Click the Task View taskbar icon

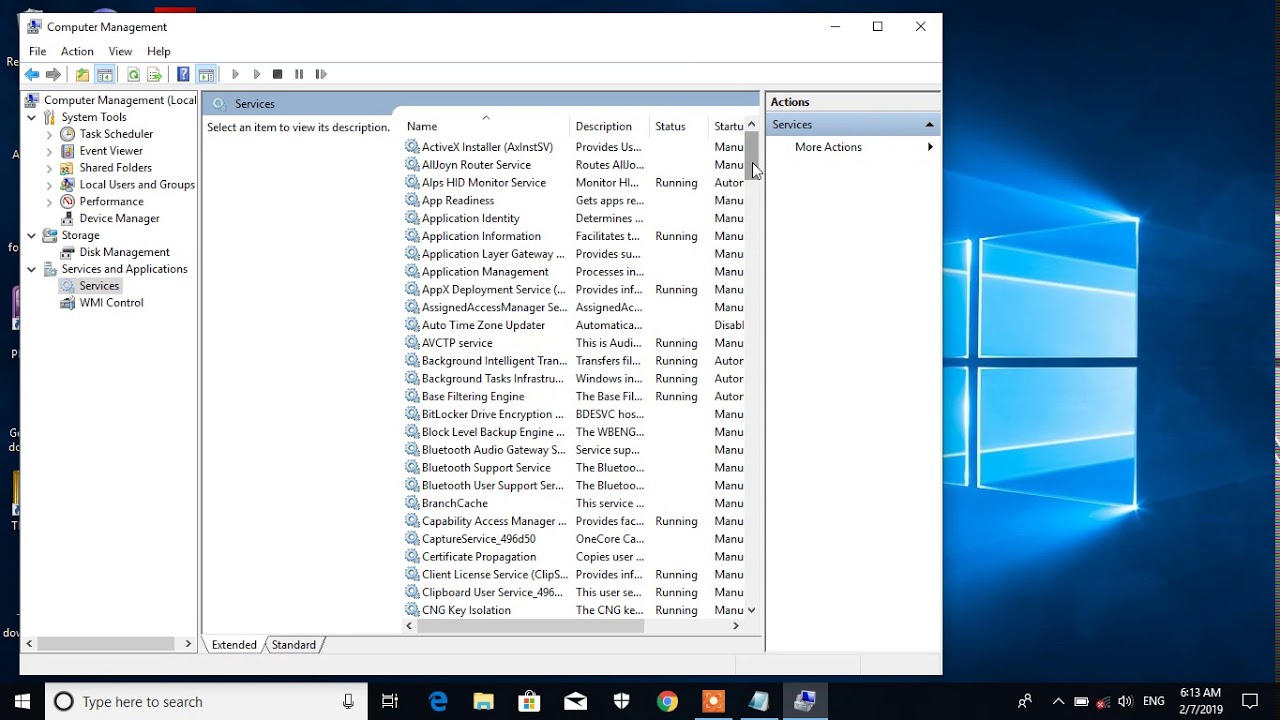point(390,702)
